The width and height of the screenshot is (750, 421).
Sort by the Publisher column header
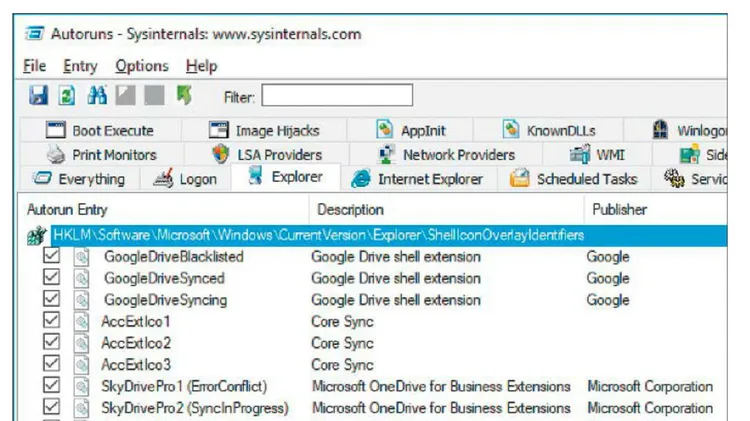point(656,210)
